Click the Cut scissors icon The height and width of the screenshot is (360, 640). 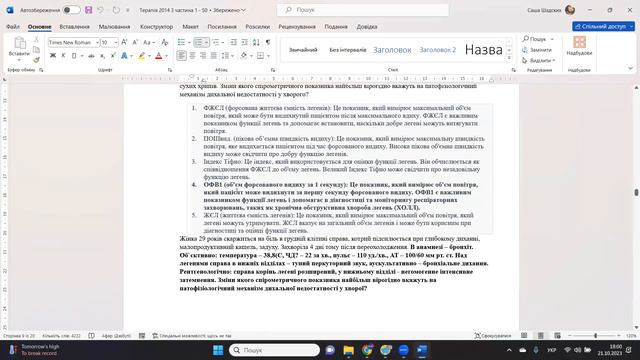(36, 40)
